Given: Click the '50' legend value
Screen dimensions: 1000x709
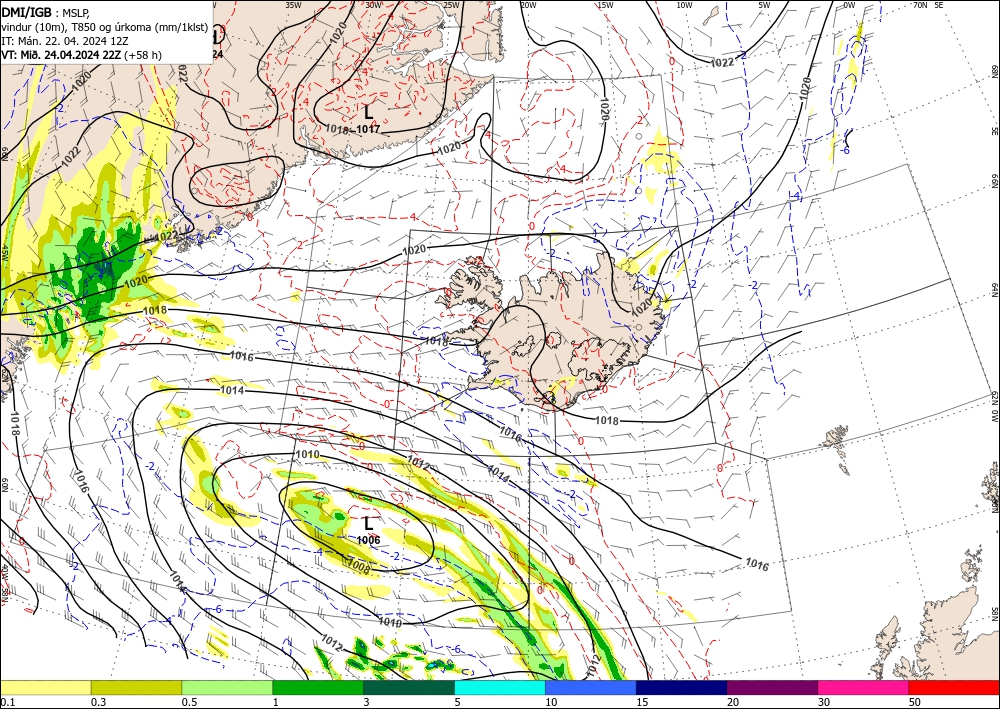Looking at the screenshot, I should [915, 702].
